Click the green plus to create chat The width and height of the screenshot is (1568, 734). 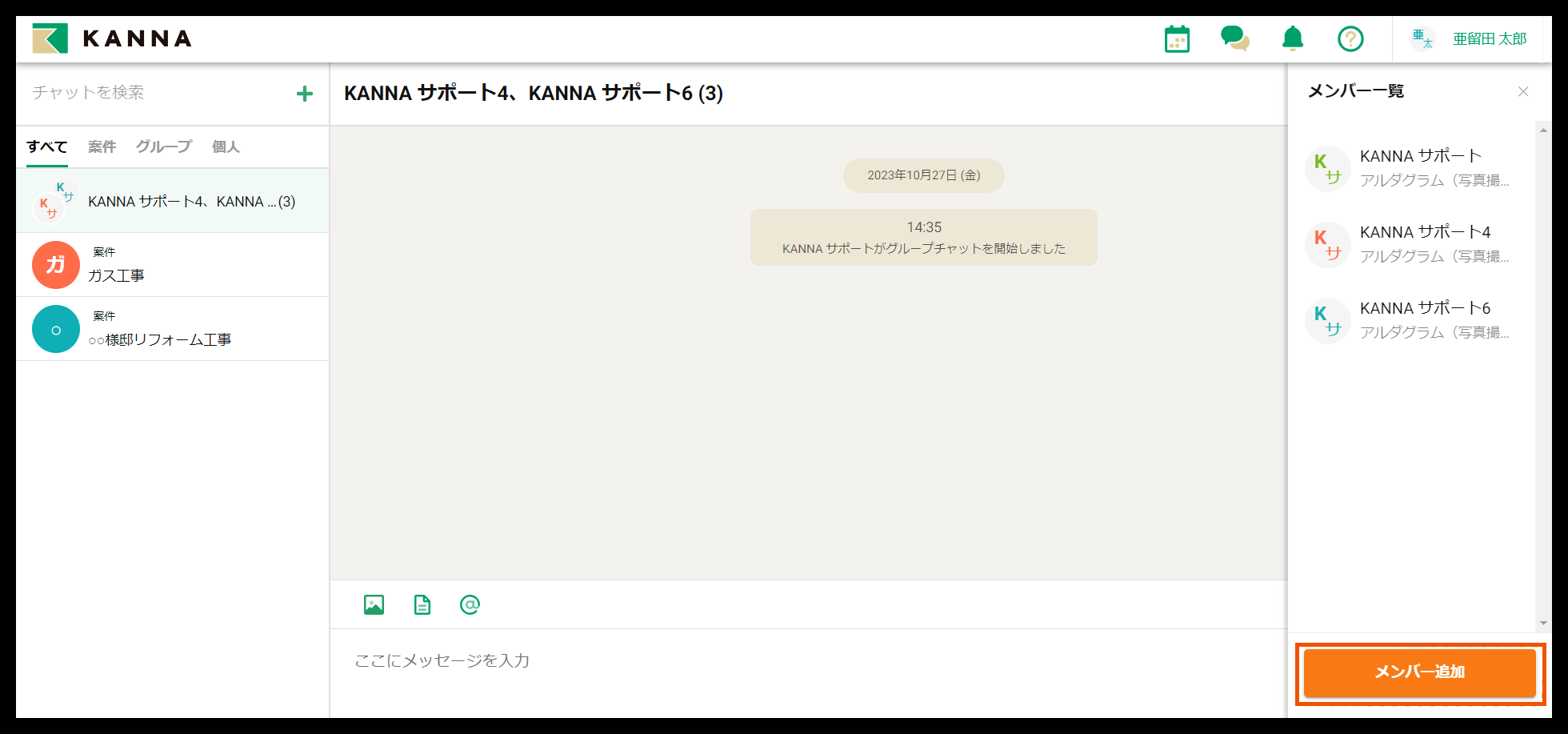tap(304, 94)
